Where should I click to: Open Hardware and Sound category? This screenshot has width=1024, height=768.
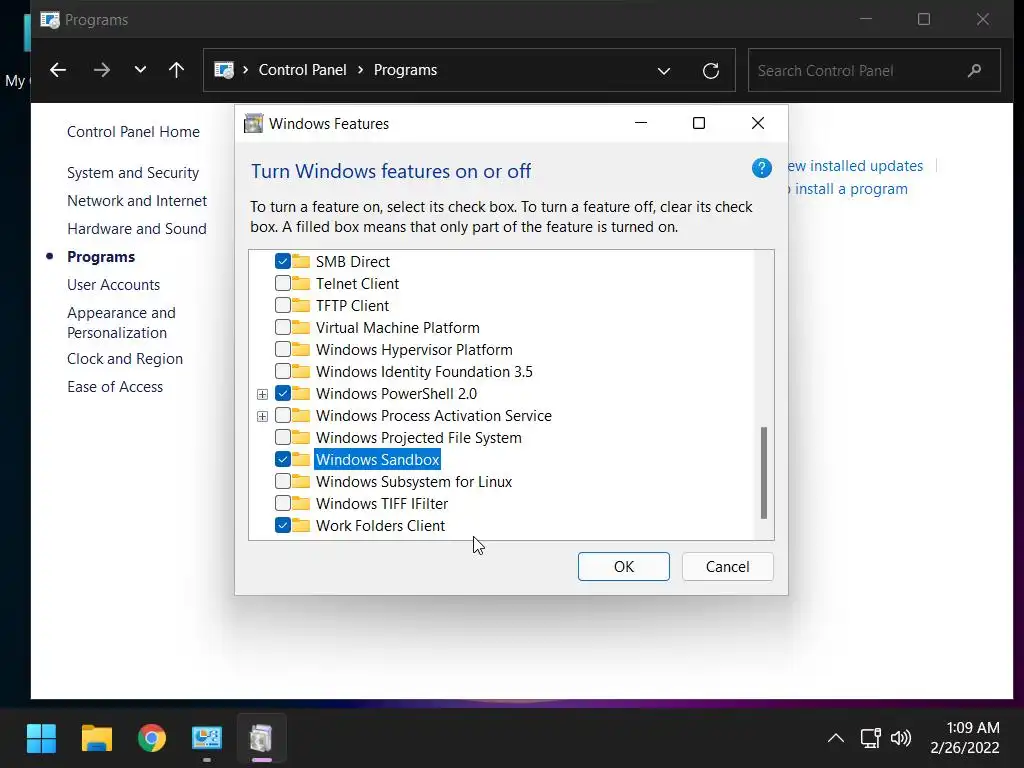point(136,229)
